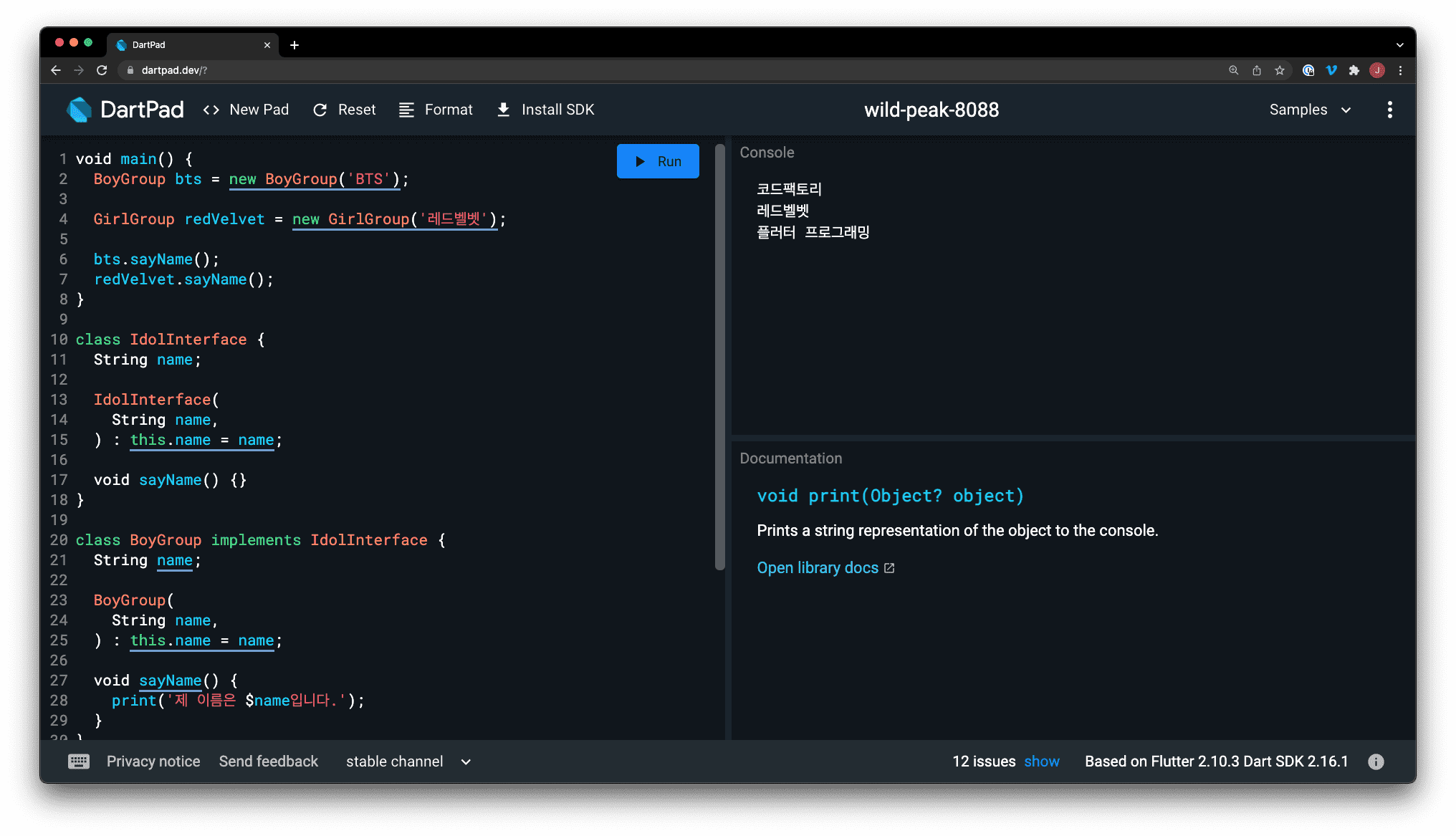Viewport: 1456px width, 836px height.
Task: Click class IdolInterface declaration on line 10
Action: click(171, 340)
